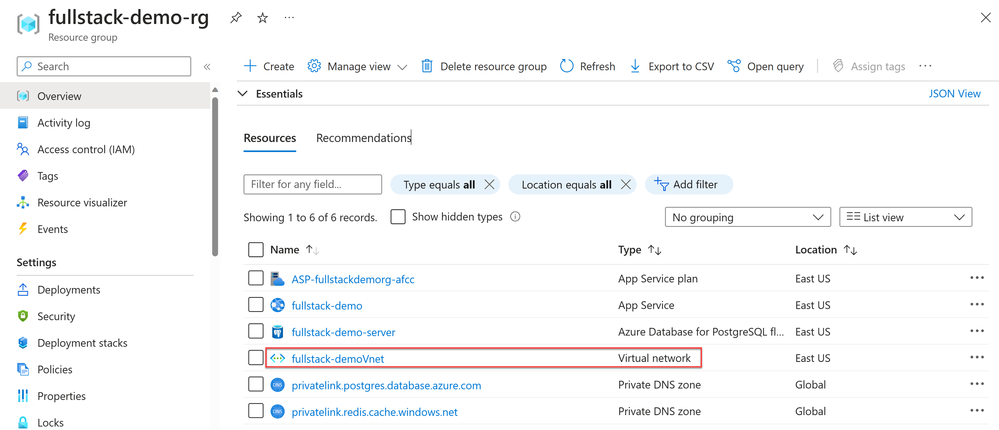Show info tooltip for hidden types
Image resolution: width=999 pixels, height=430 pixels.
(x=515, y=217)
